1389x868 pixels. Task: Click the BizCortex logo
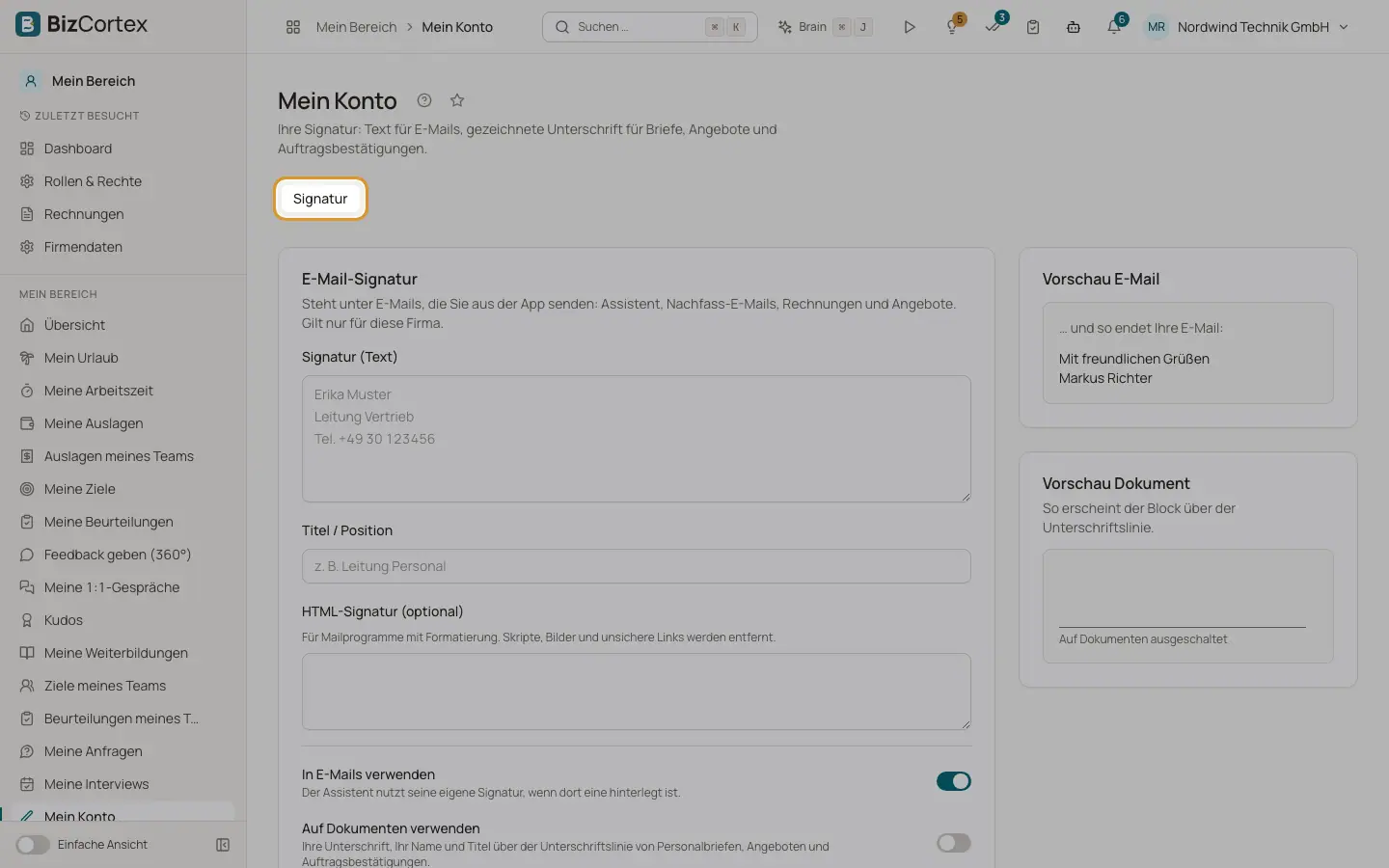coord(82,24)
